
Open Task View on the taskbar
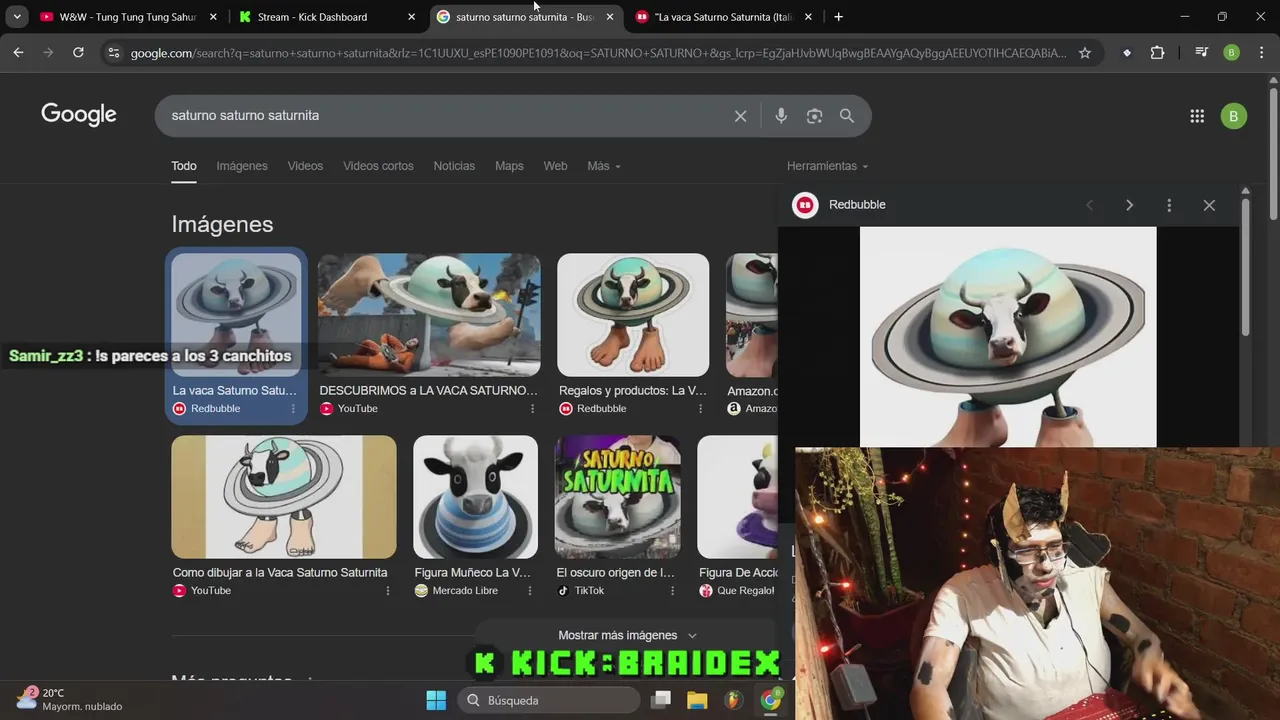661,700
